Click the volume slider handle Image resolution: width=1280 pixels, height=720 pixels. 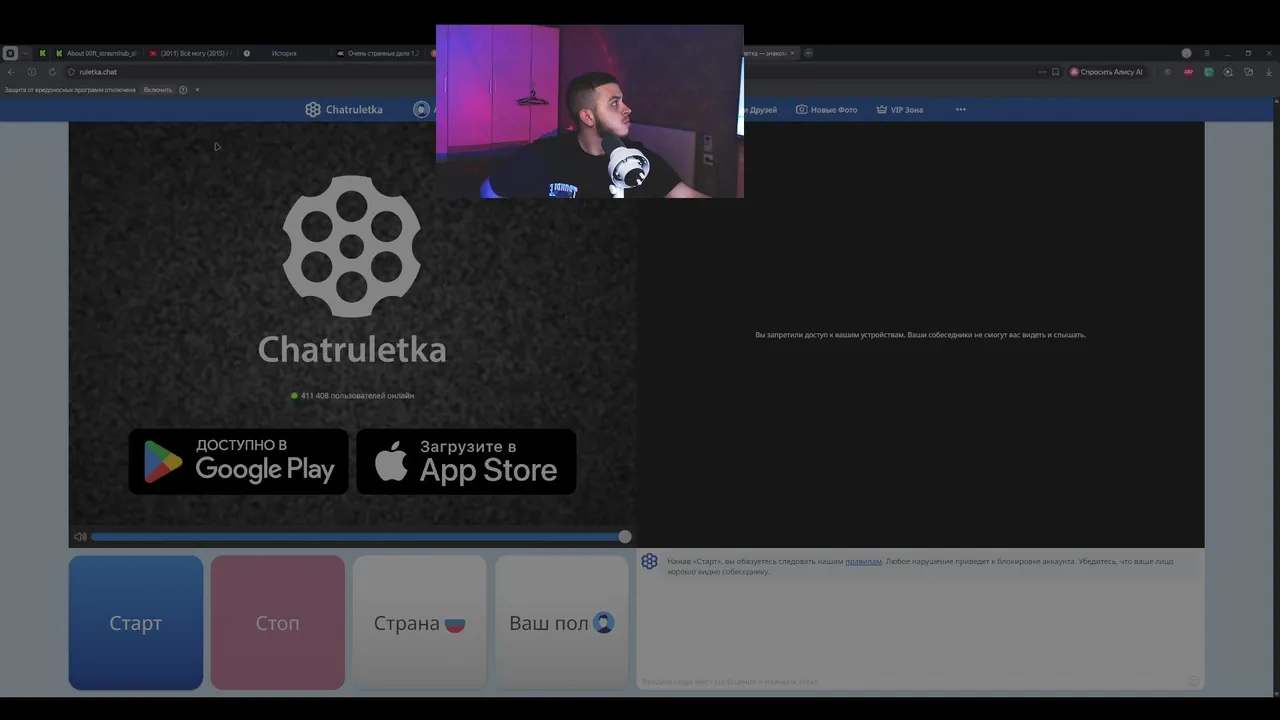click(x=625, y=537)
